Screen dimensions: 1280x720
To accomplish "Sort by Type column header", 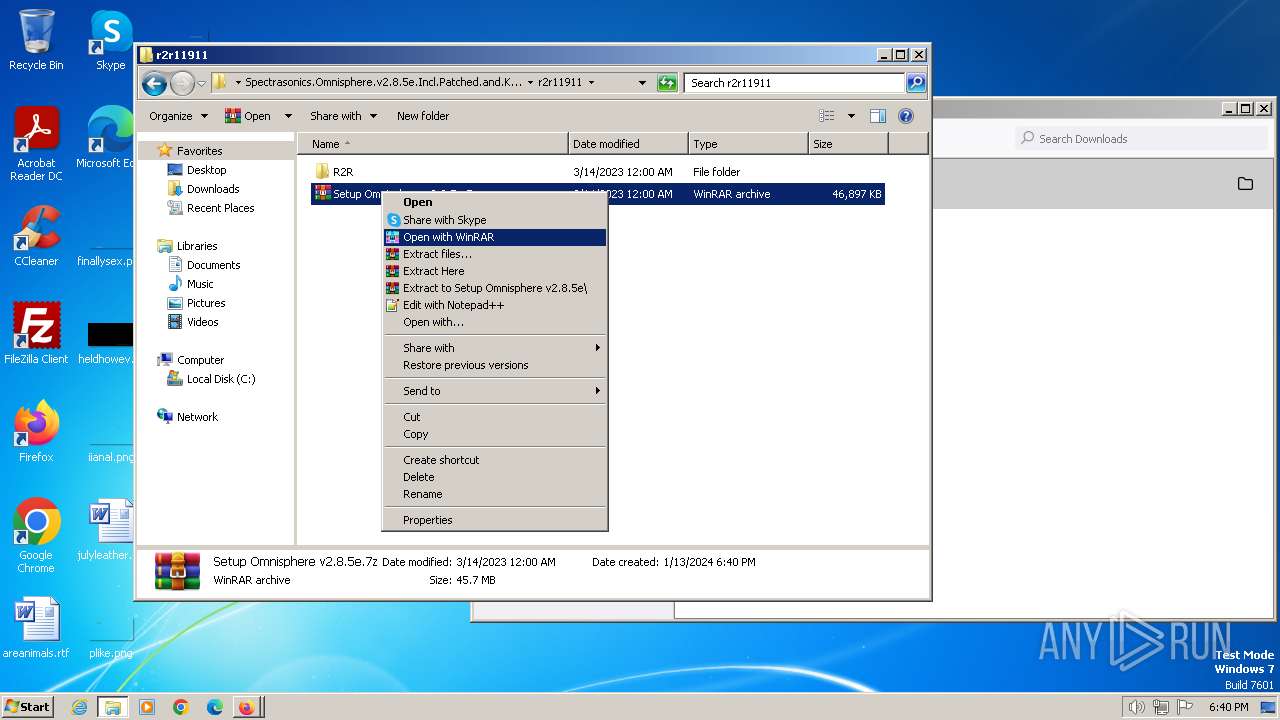I will [748, 144].
